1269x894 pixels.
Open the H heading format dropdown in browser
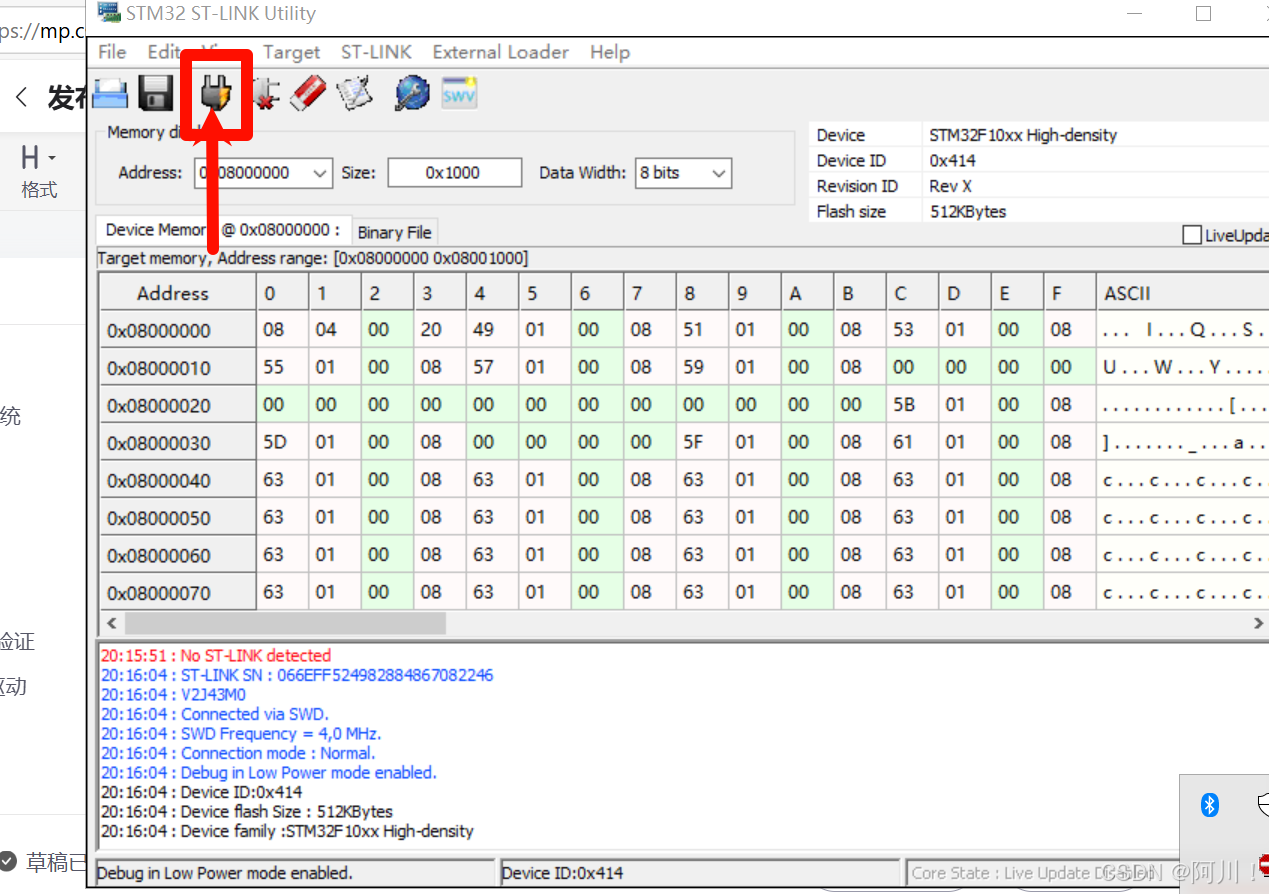tap(38, 158)
